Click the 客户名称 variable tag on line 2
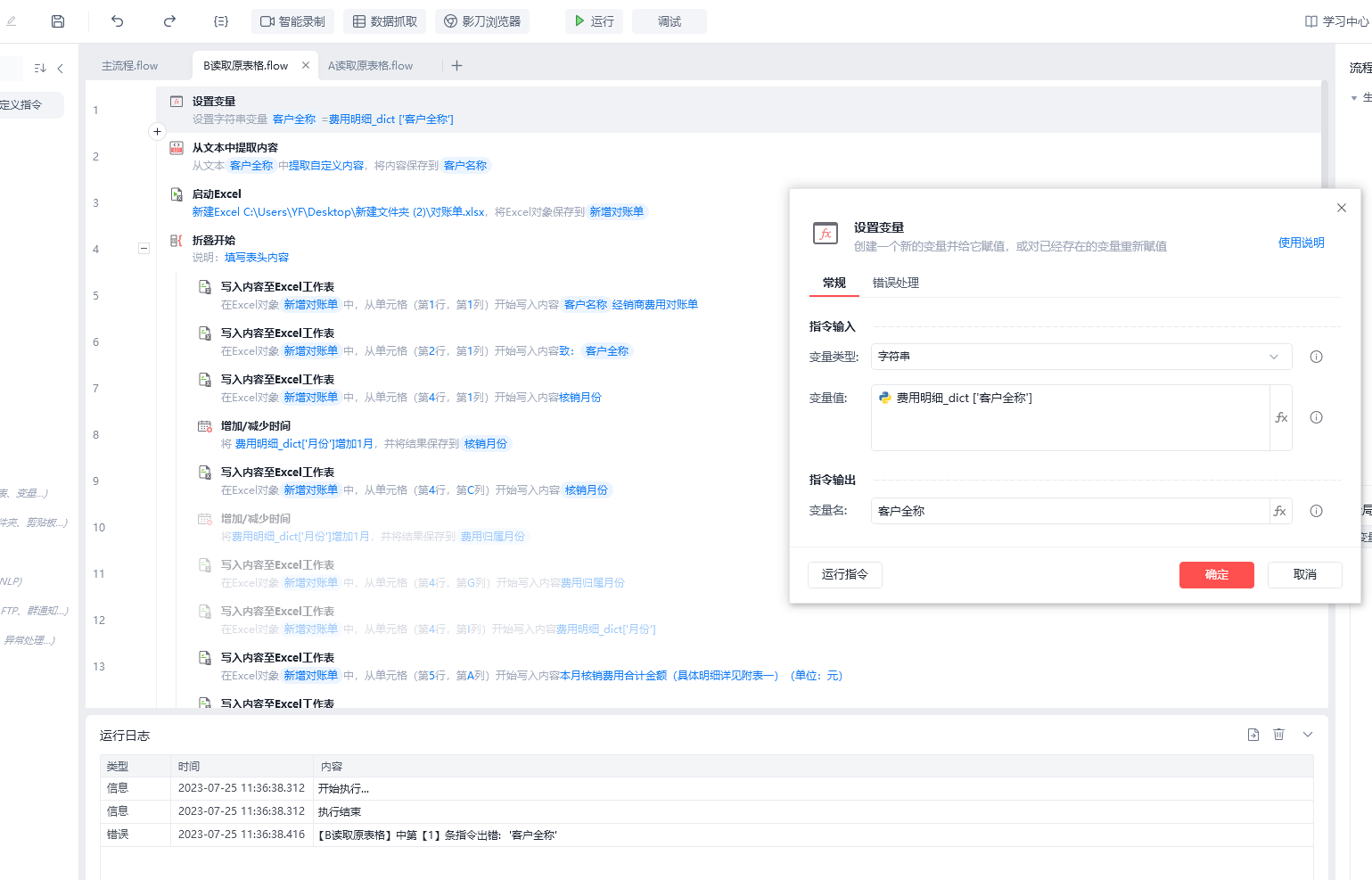Image resolution: width=1372 pixels, height=880 pixels. [x=465, y=166]
